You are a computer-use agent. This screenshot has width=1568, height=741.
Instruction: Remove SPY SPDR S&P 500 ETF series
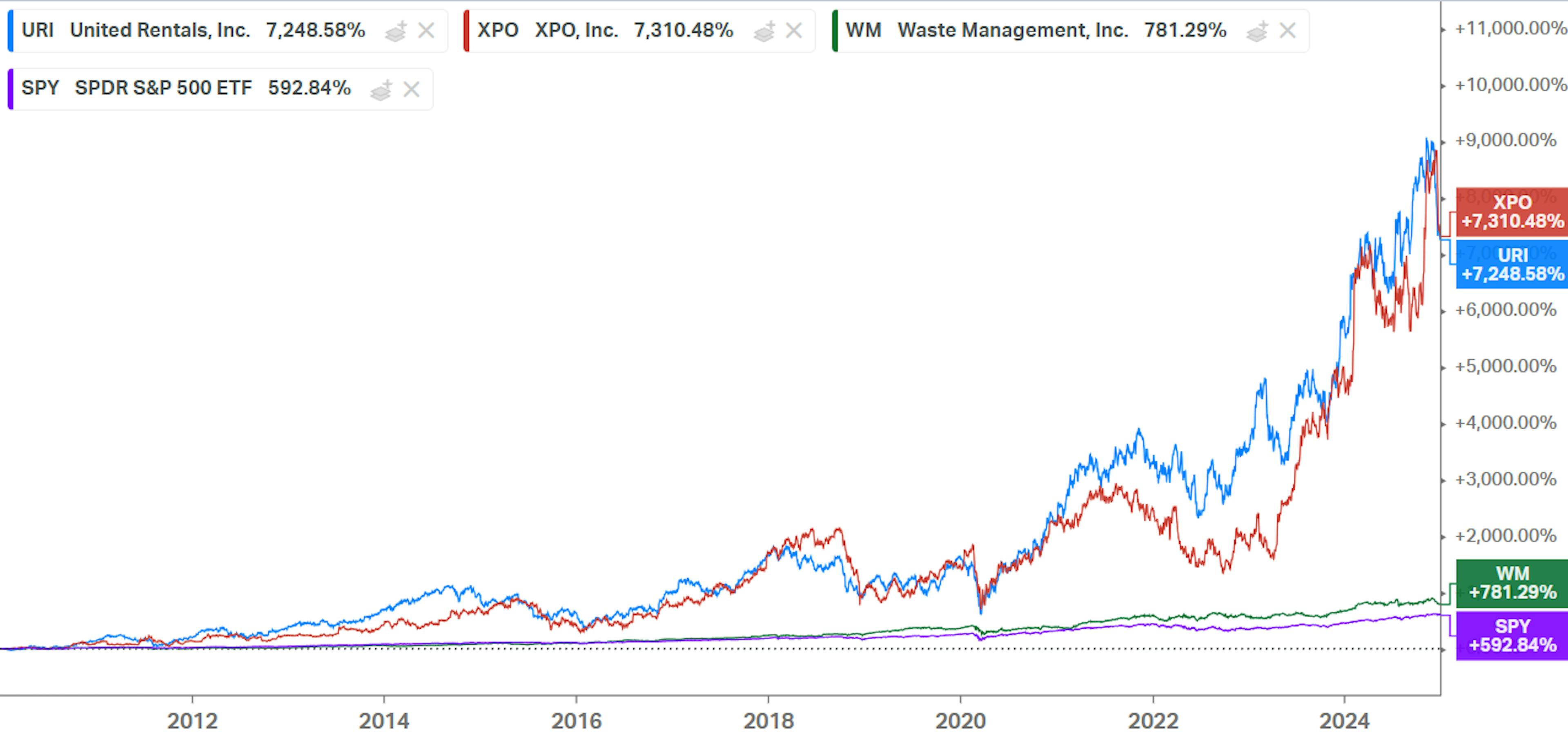[x=412, y=89]
